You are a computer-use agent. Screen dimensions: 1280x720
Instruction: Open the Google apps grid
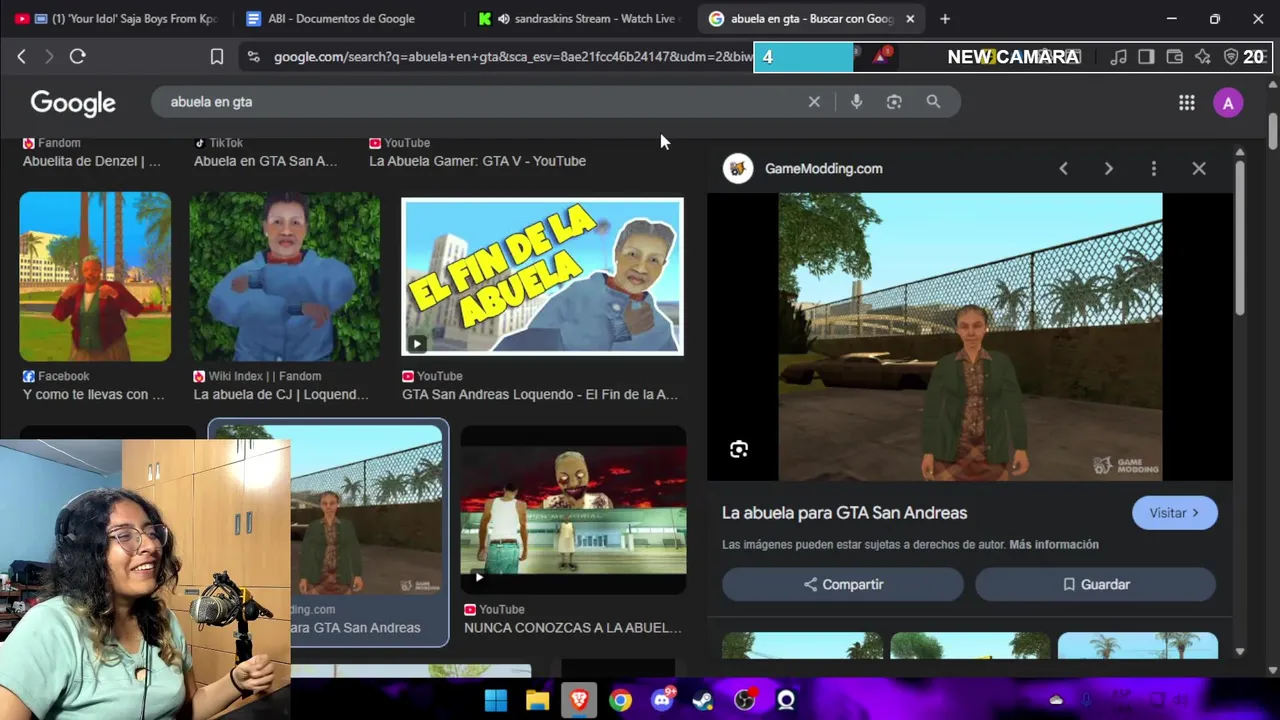[x=1186, y=102]
